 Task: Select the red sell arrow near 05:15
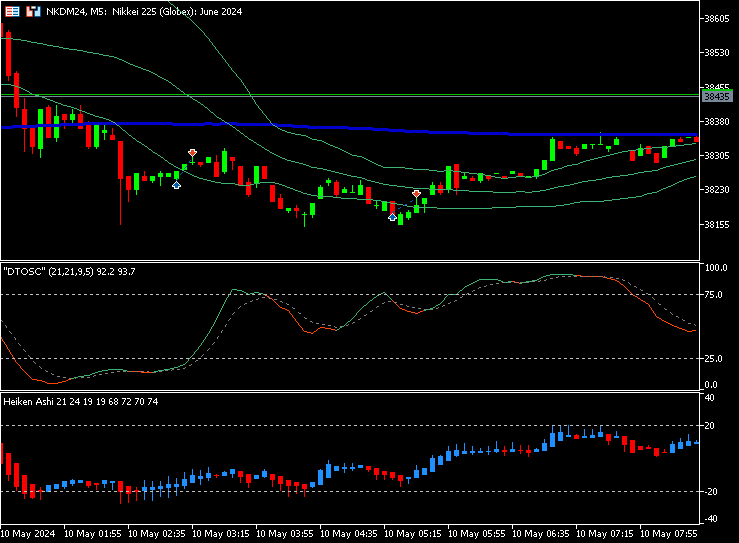click(x=416, y=194)
